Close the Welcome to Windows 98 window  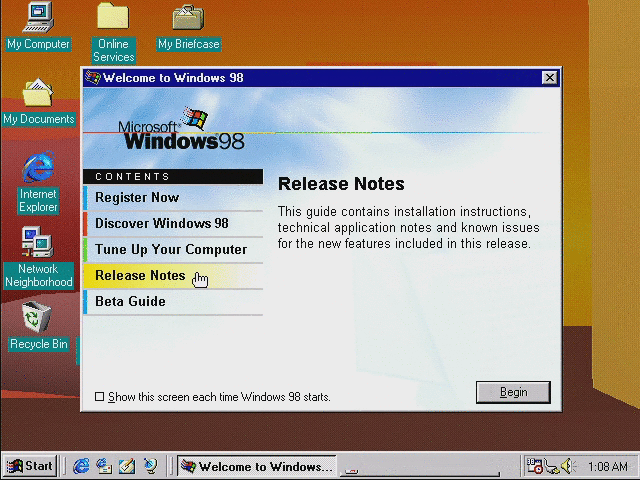(549, 78)
